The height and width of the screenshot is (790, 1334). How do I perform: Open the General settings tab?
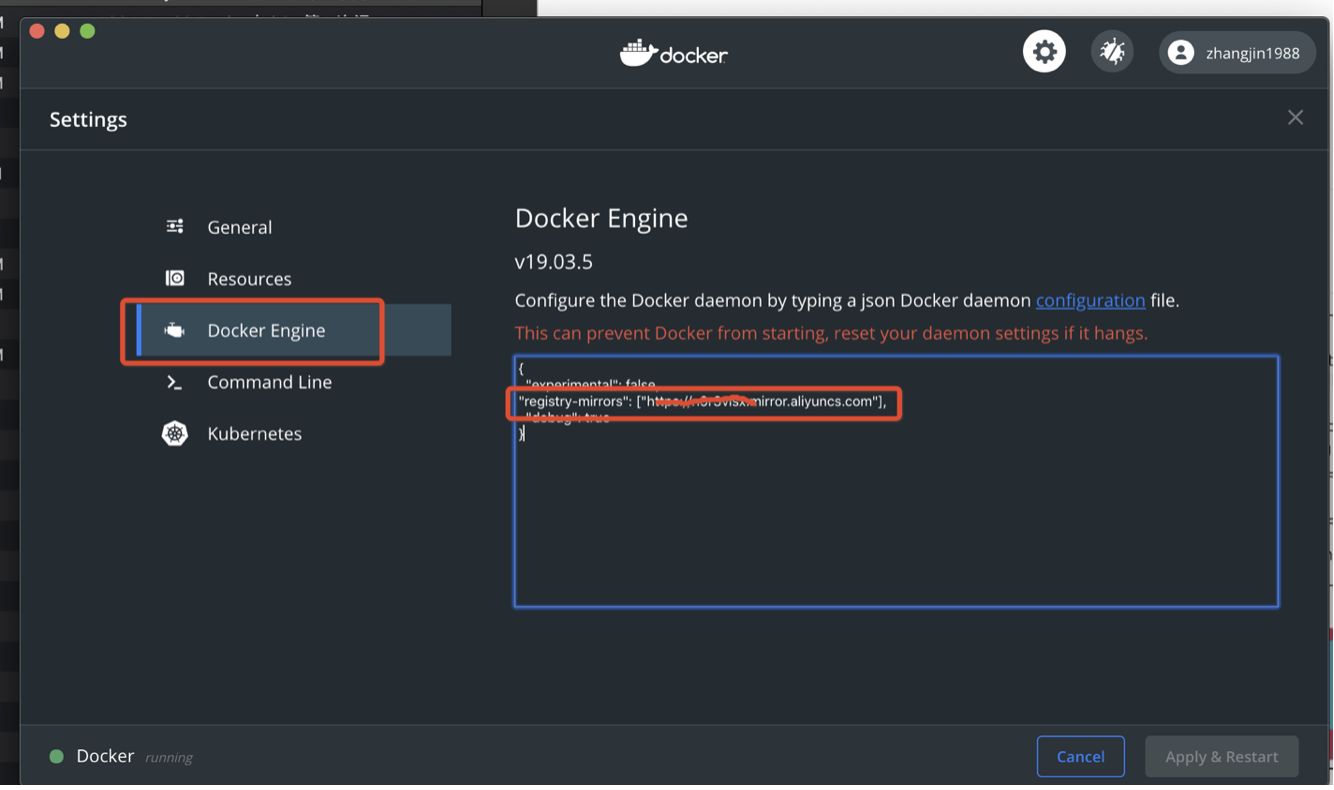pyautogui.click(x=294, y=227)
